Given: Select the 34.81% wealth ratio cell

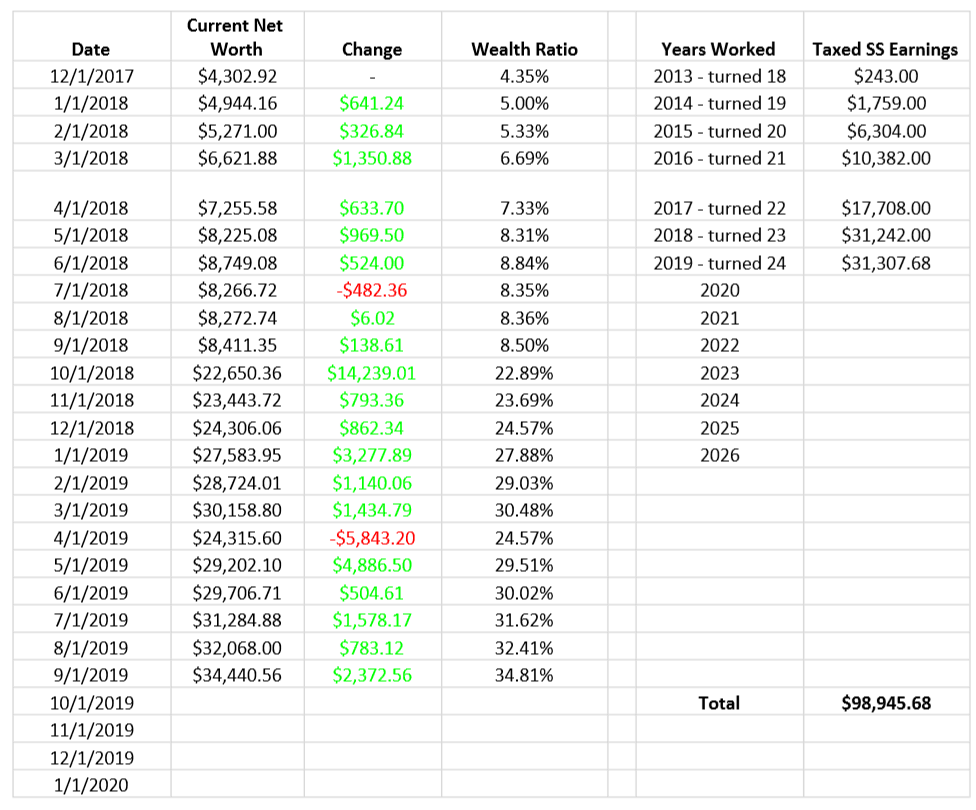Looking at the screenshot, I should pos(524,675).
